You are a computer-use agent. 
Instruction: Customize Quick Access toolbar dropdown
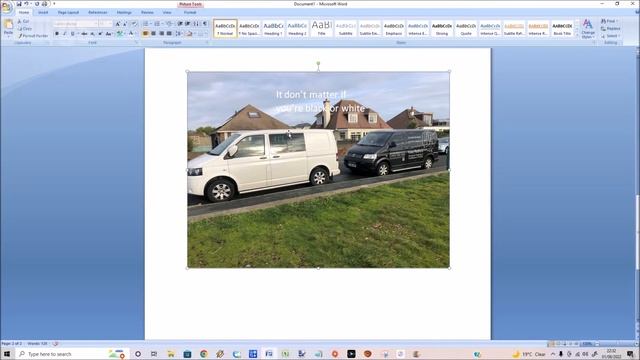pyautogui.click(x=54, y=4)
